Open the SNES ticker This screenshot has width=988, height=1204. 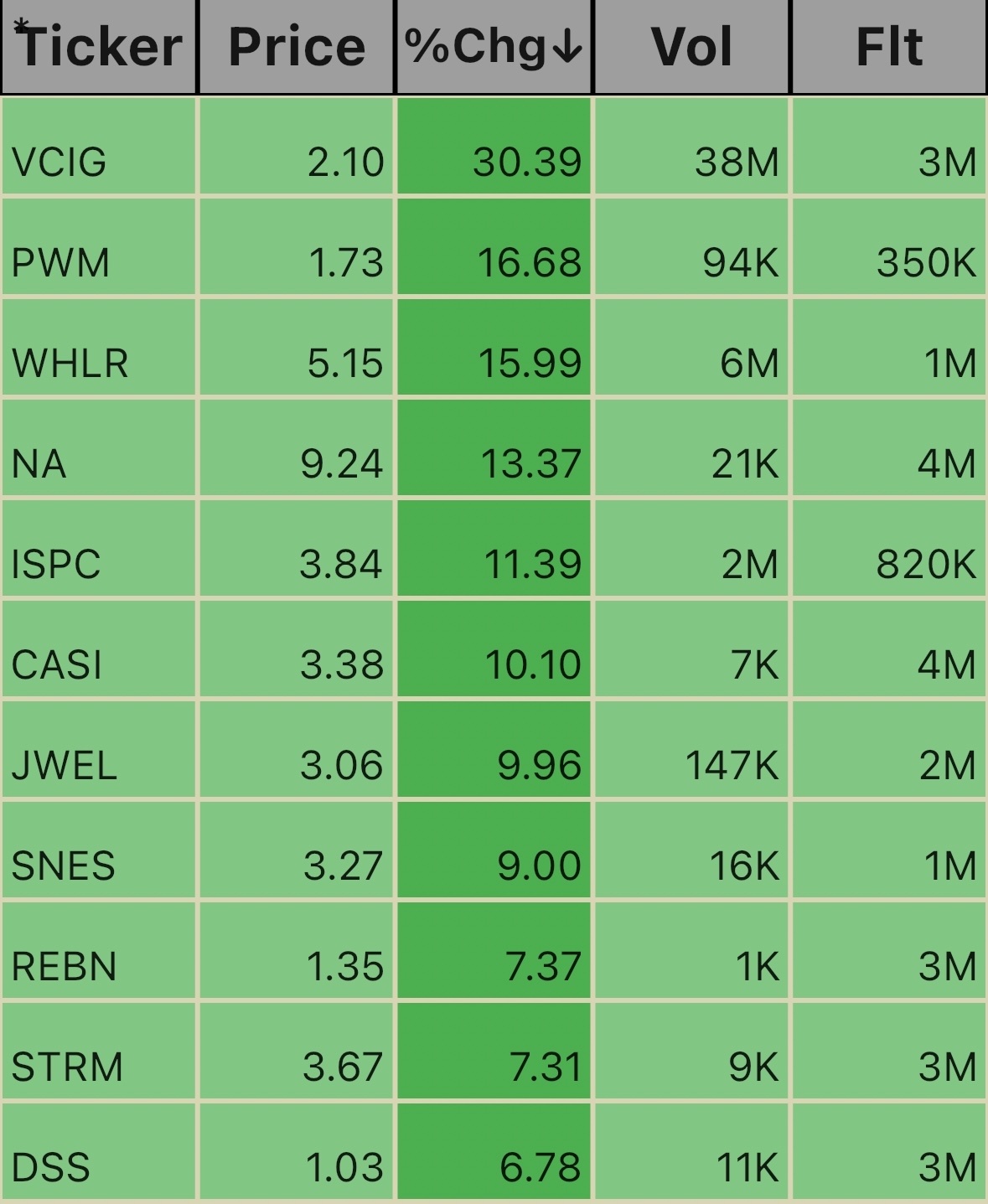64,866
